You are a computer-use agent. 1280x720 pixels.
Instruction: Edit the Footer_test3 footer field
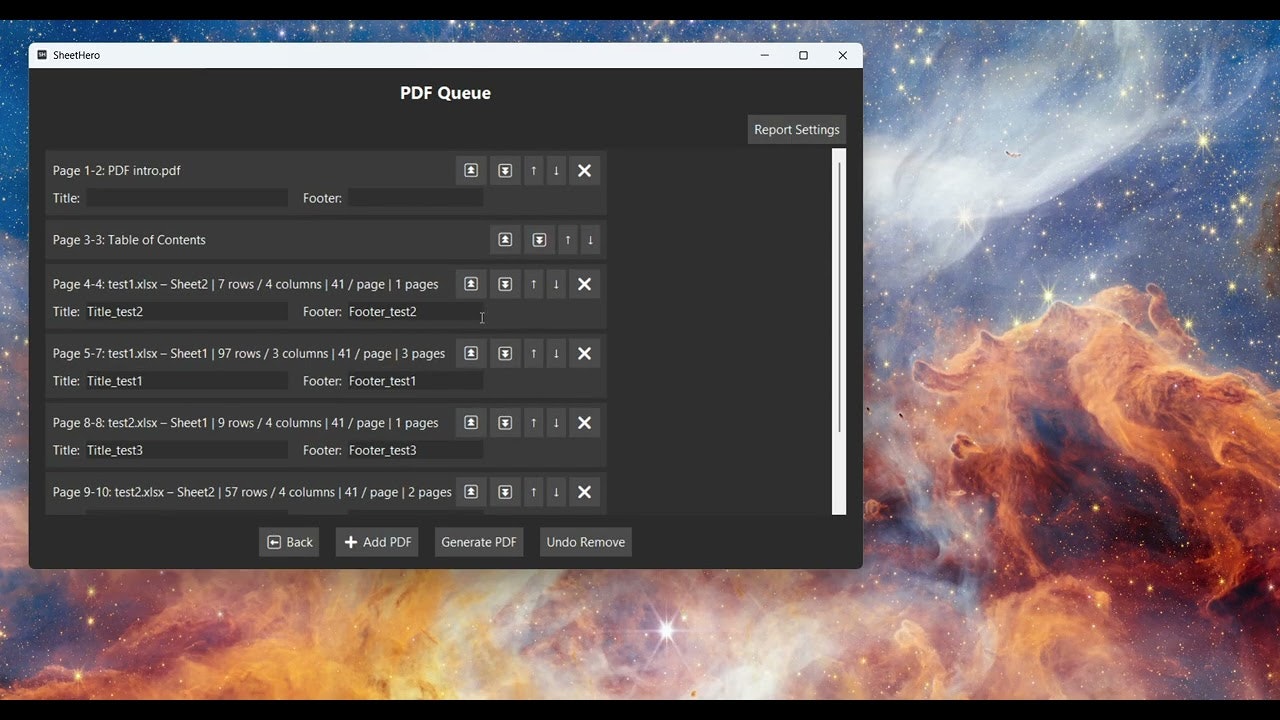[415, 450]
